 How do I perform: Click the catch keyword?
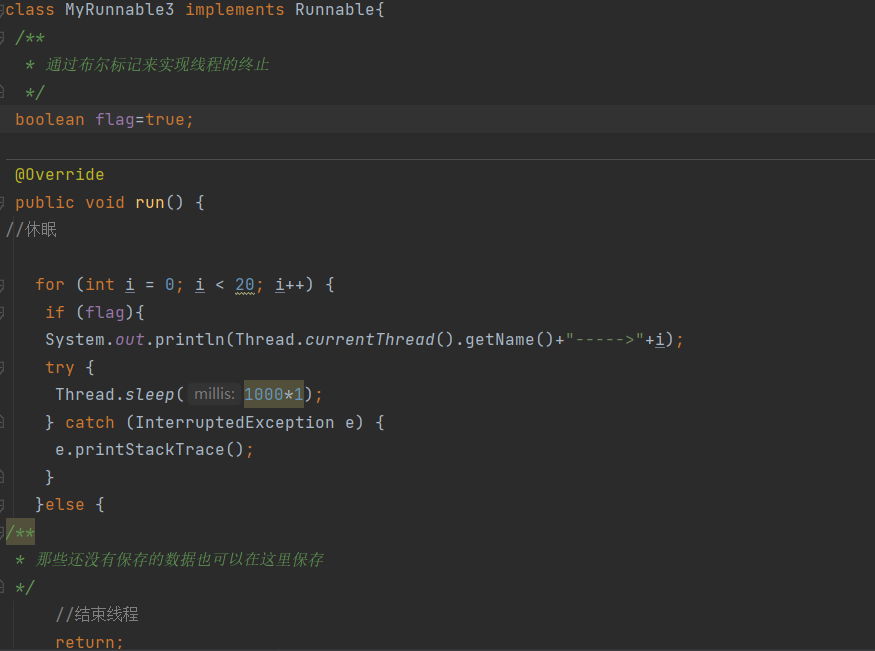point(90,422)
